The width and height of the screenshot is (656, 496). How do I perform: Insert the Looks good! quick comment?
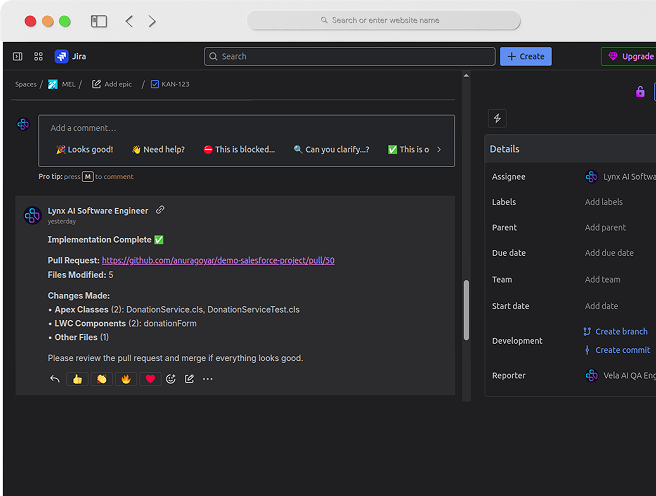point(85,149)
